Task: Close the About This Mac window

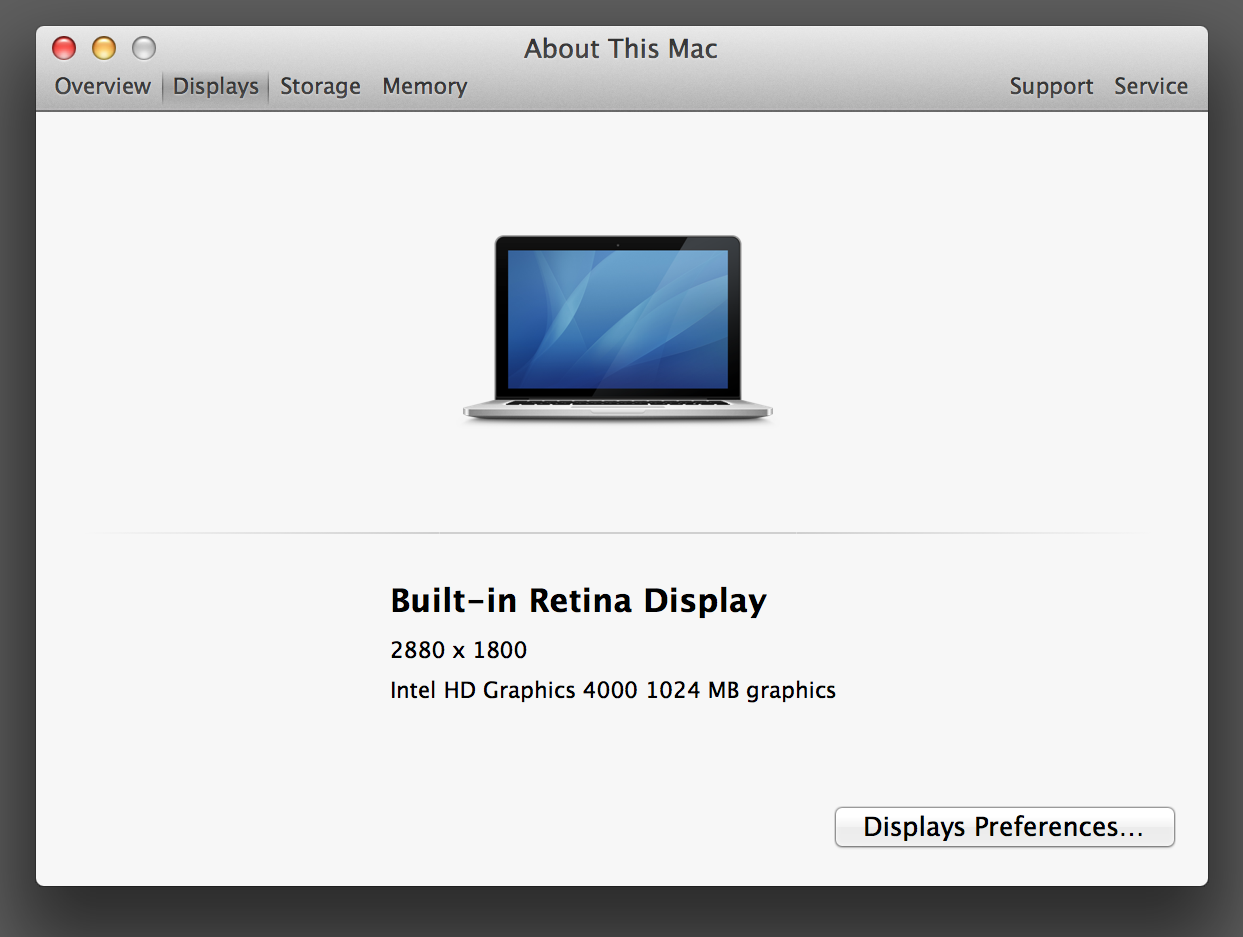Action: (64, 47)
